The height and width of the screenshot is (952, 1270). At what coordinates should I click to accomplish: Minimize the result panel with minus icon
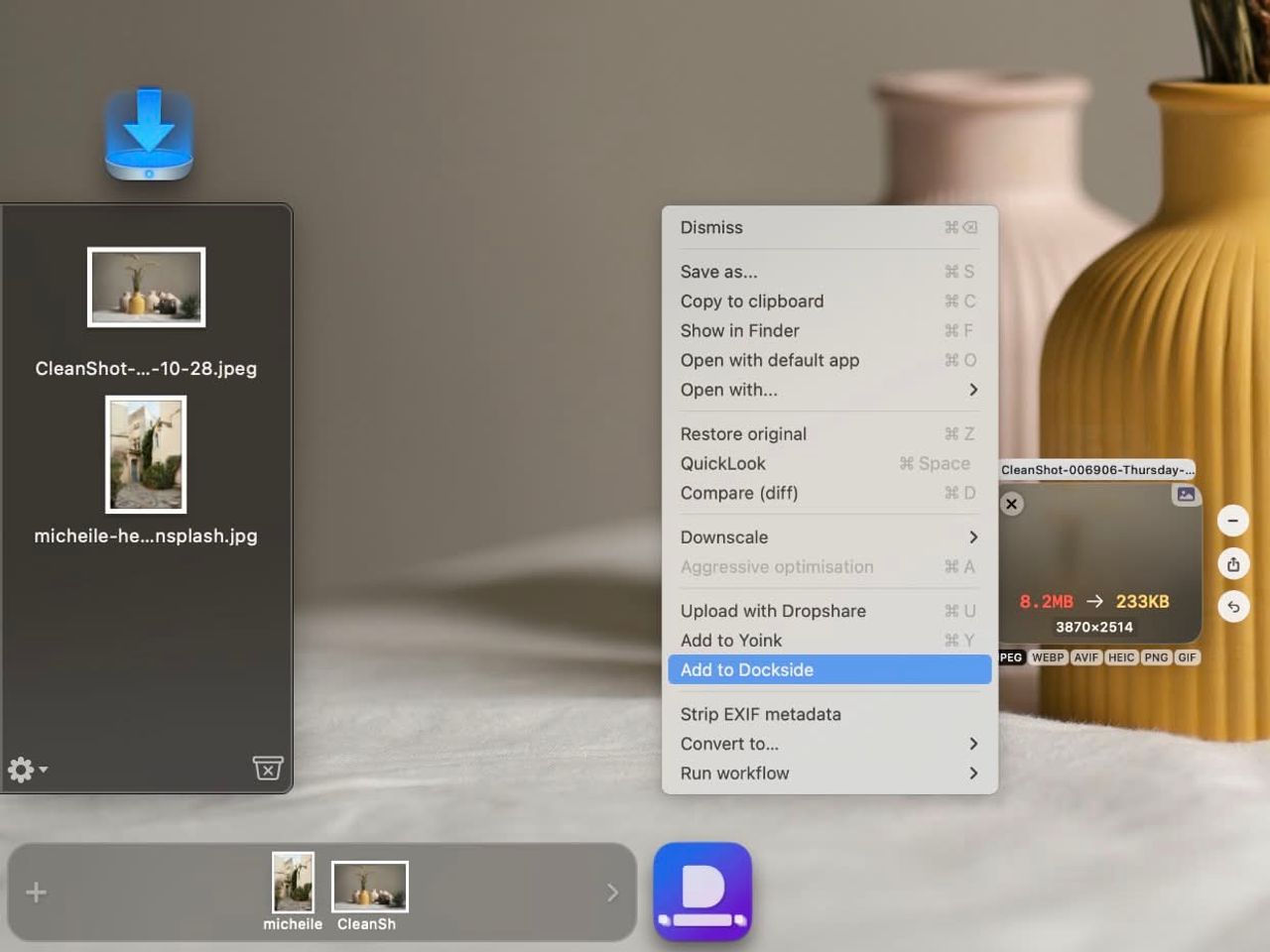1233,520
